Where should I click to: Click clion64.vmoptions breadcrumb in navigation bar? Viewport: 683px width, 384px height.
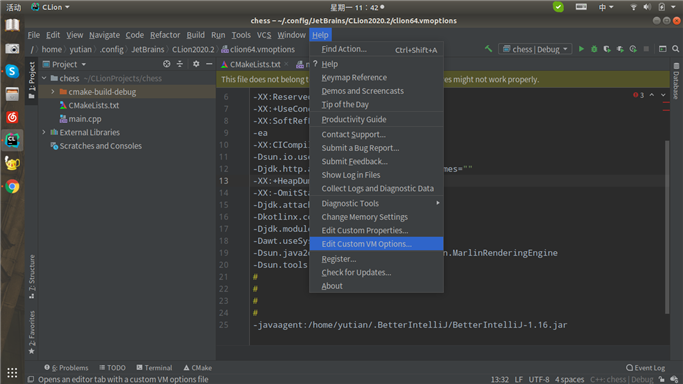pyautogui.click(x=258, y=49)
